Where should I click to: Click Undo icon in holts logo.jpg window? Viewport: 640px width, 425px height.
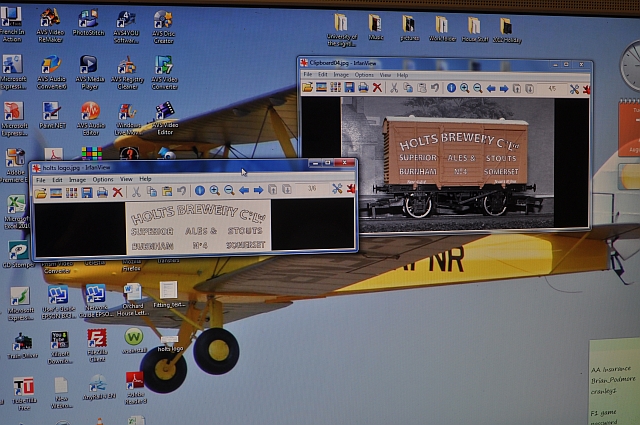[182, 191]
